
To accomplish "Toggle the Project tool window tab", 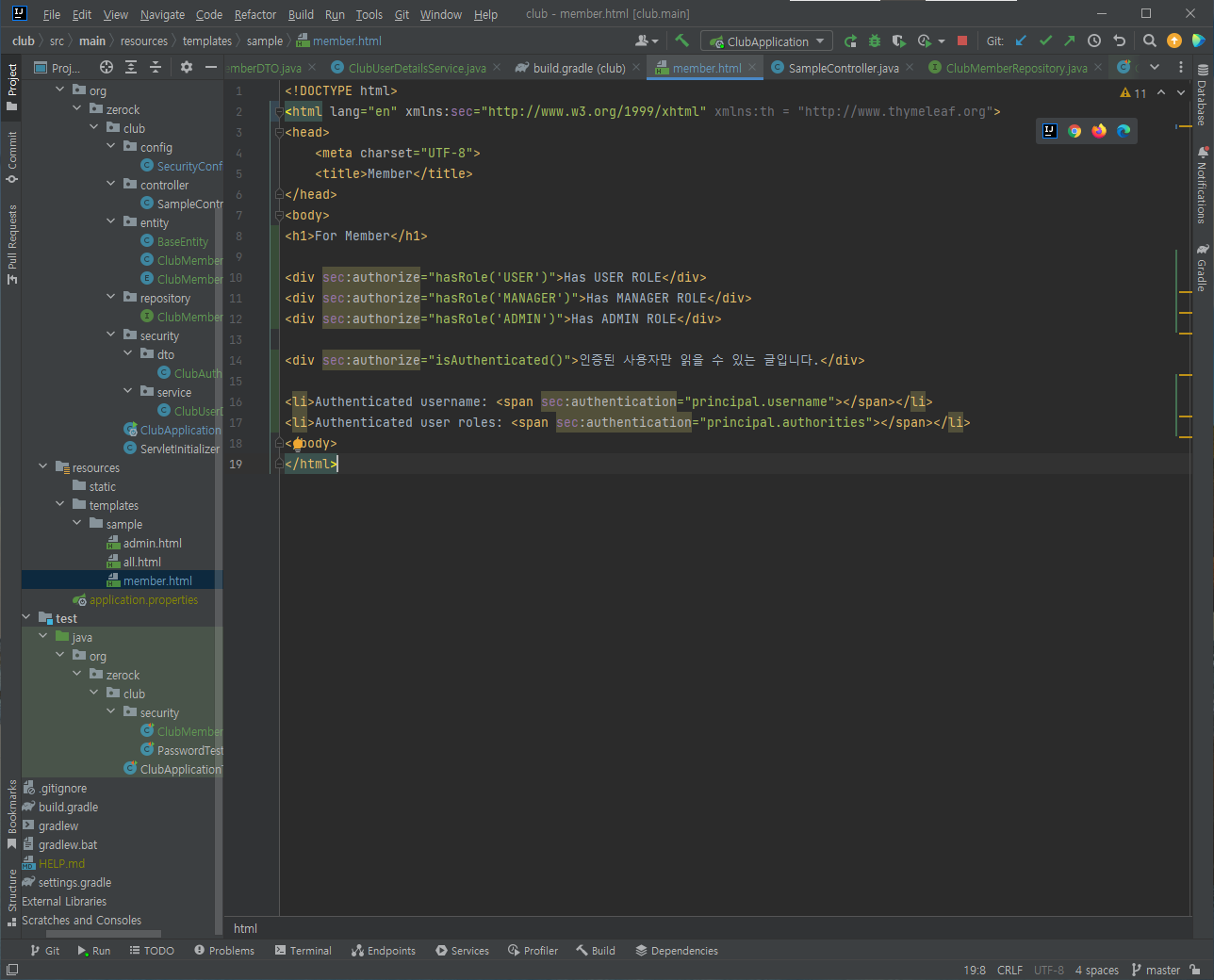I will 12,87.
